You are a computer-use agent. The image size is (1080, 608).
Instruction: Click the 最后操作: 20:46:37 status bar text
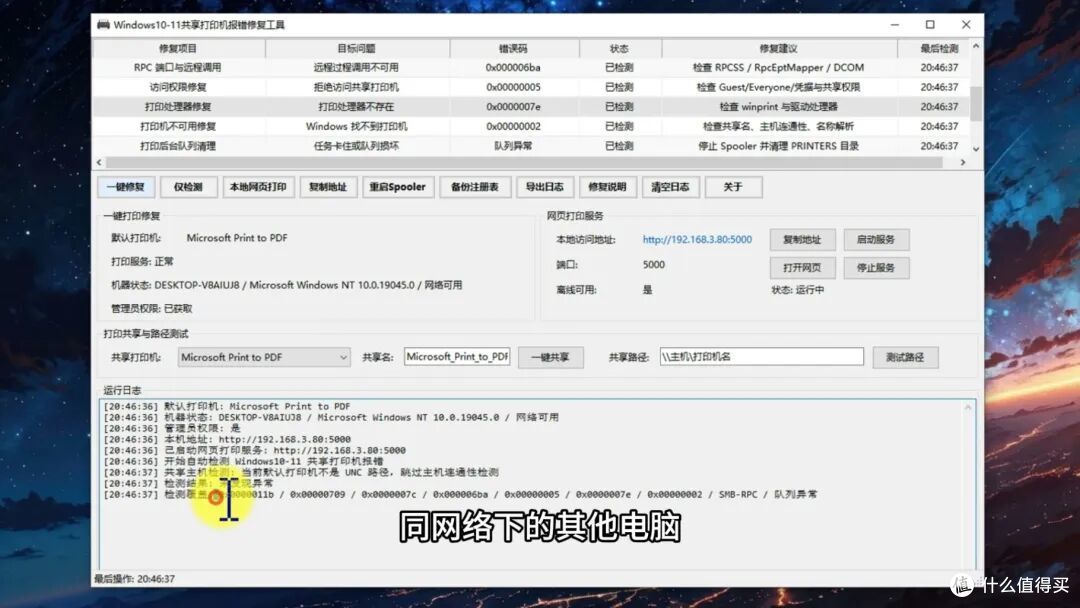click(x=135, y=579)
